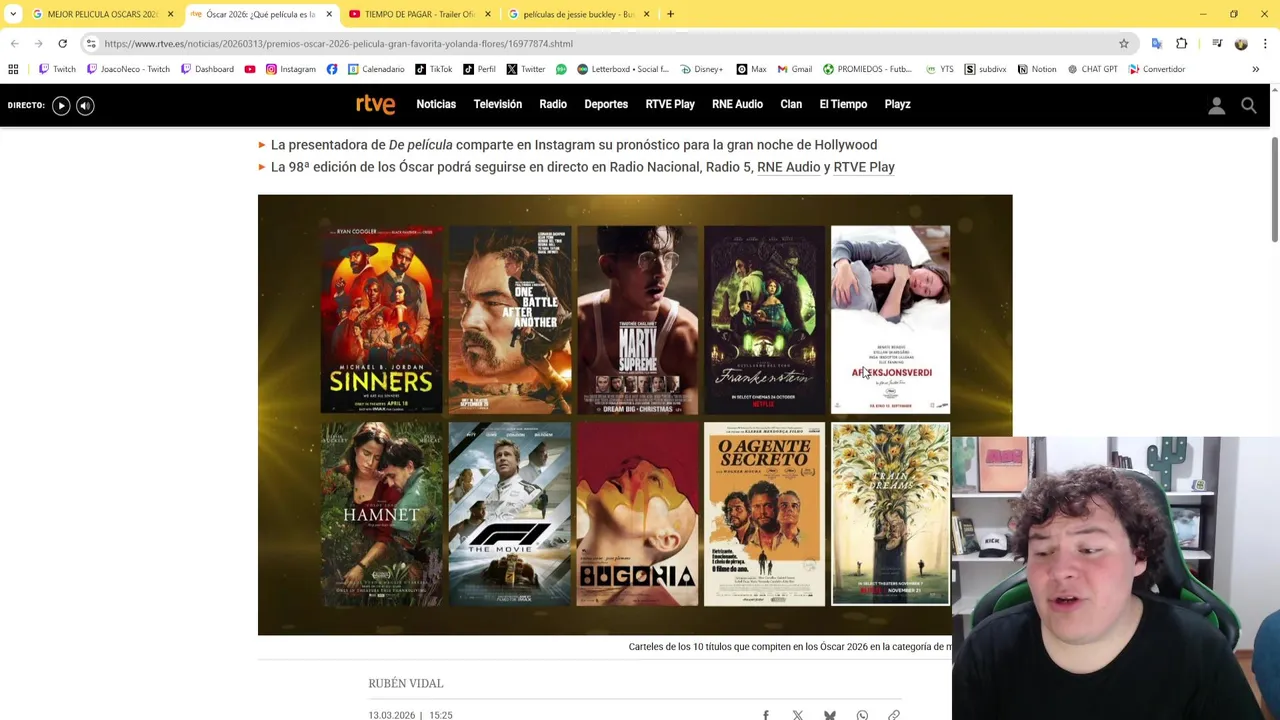Open a new browser tab
Image resolution: width=1280 pixels, height=720 pixels.
click(x=670, y=14)
